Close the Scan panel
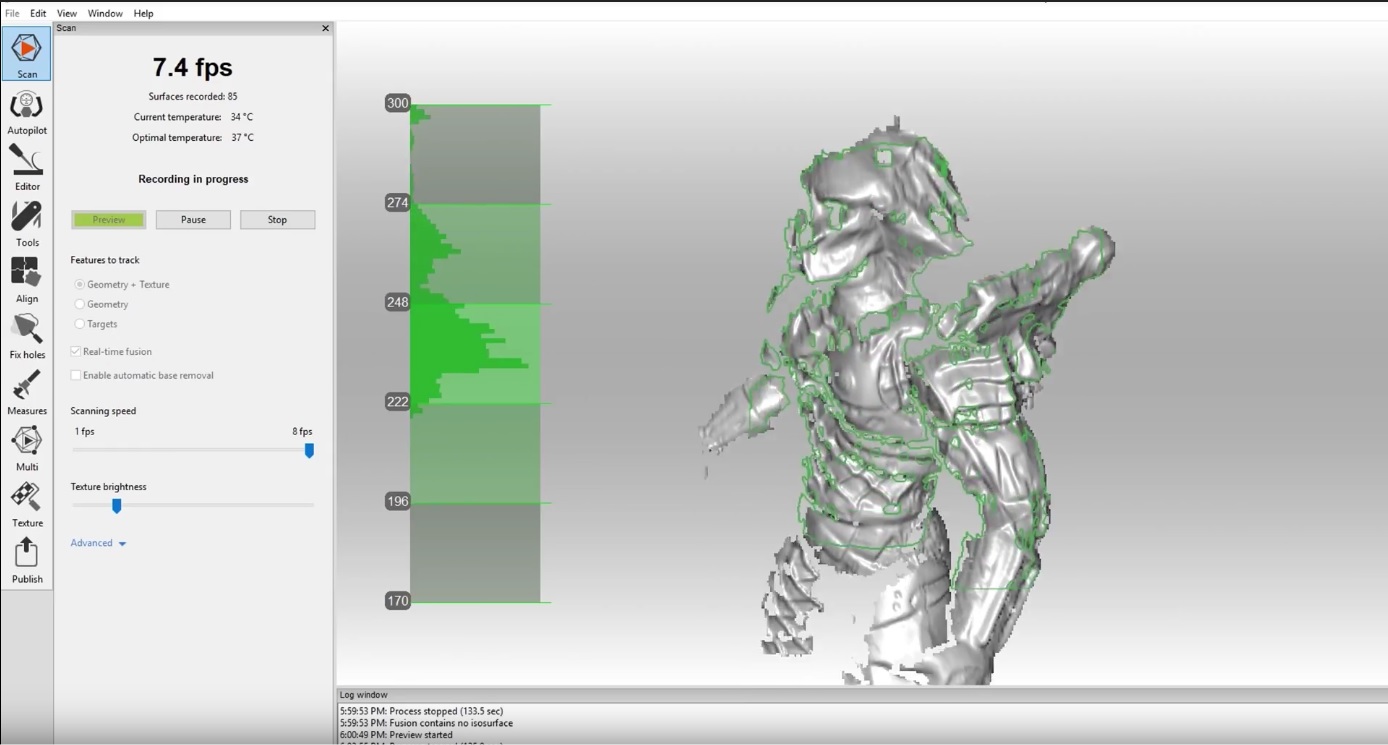The width and height of the screenshot is (1388, 745). coord(325,28)
